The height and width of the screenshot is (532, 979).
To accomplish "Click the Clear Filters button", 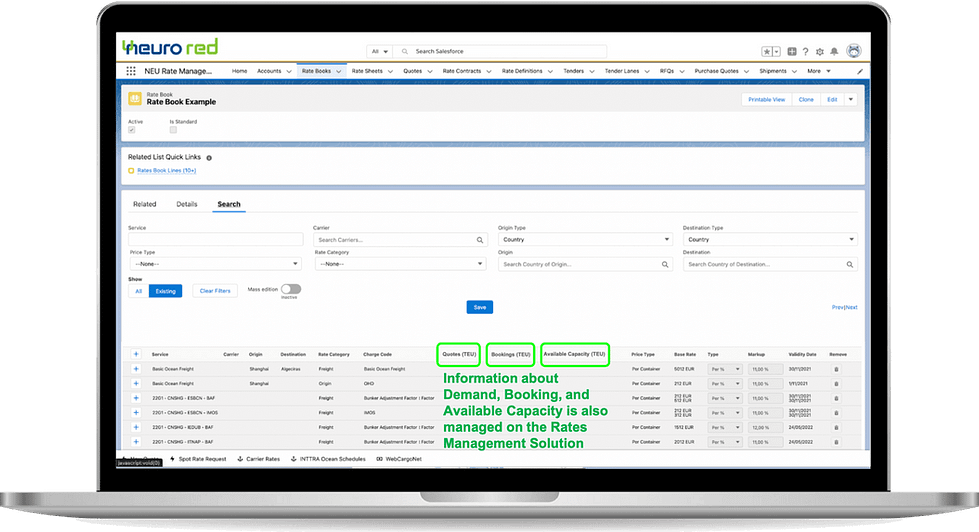I will click(214, 291).
